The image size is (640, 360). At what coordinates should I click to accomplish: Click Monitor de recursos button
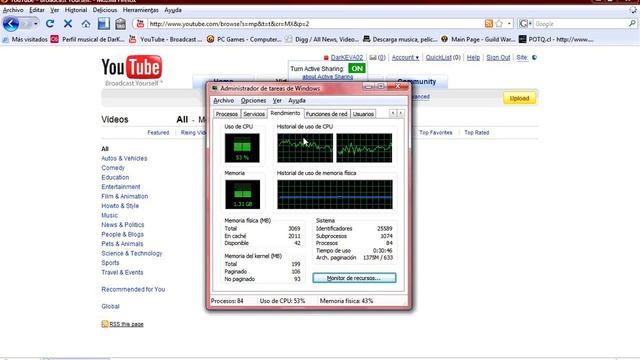click(x=354, y=278)
